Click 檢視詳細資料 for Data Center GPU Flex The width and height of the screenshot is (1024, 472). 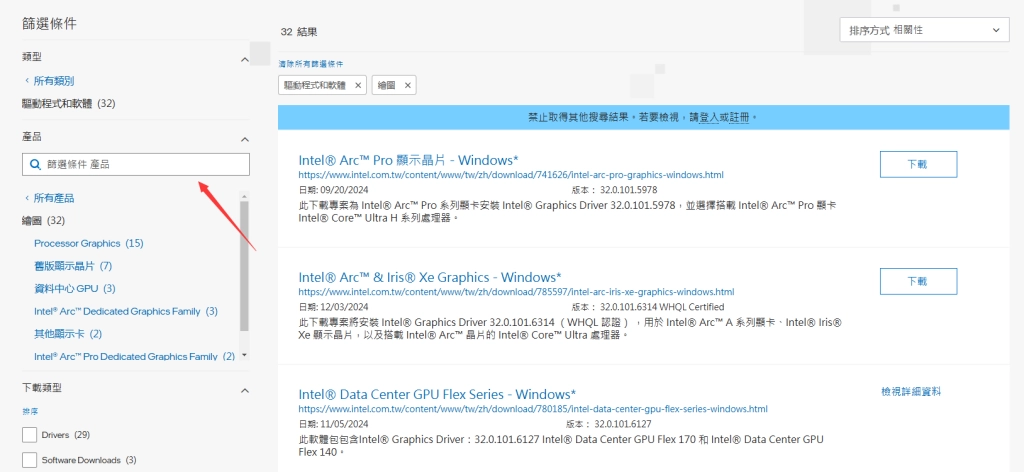click(x=911, y=392)
